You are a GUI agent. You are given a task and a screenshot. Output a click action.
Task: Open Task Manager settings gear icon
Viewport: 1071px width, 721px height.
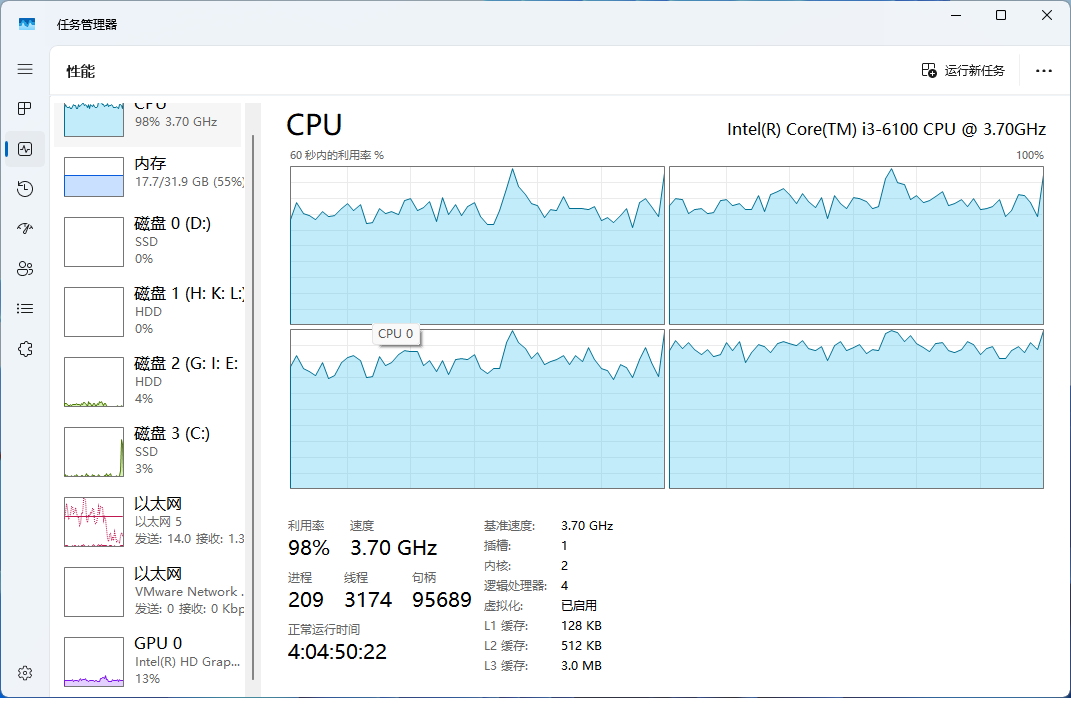coord(26,673)
